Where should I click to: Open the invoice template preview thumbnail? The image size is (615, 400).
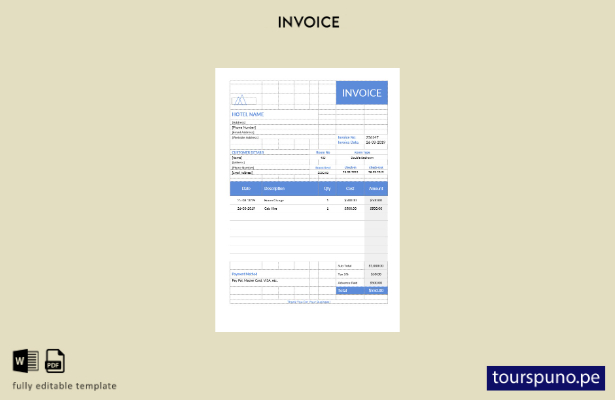coord(308,200)
